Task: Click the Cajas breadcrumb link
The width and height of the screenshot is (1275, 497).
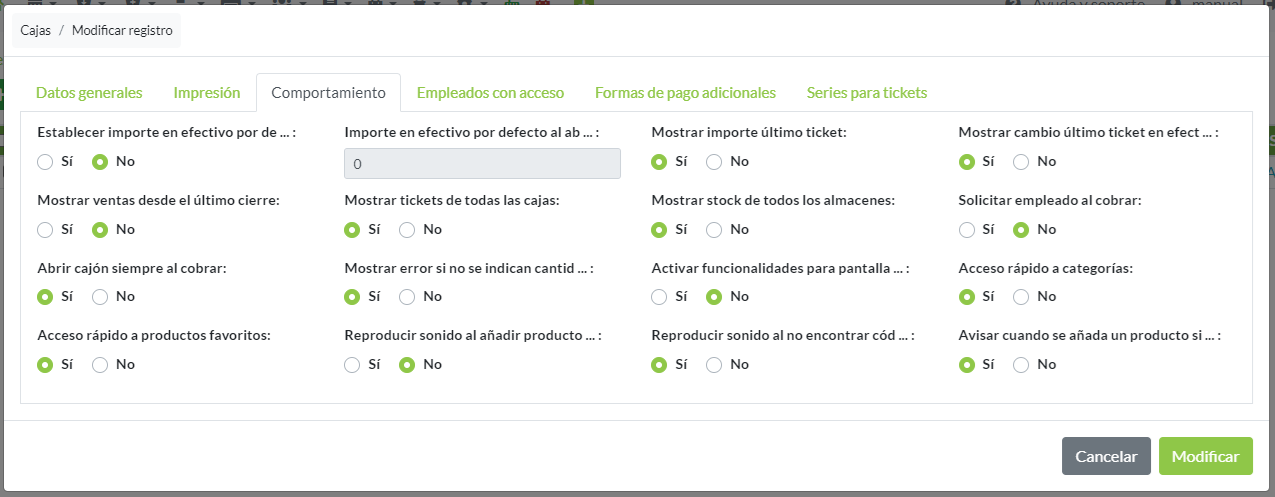Action: click(x=36, y=30)
